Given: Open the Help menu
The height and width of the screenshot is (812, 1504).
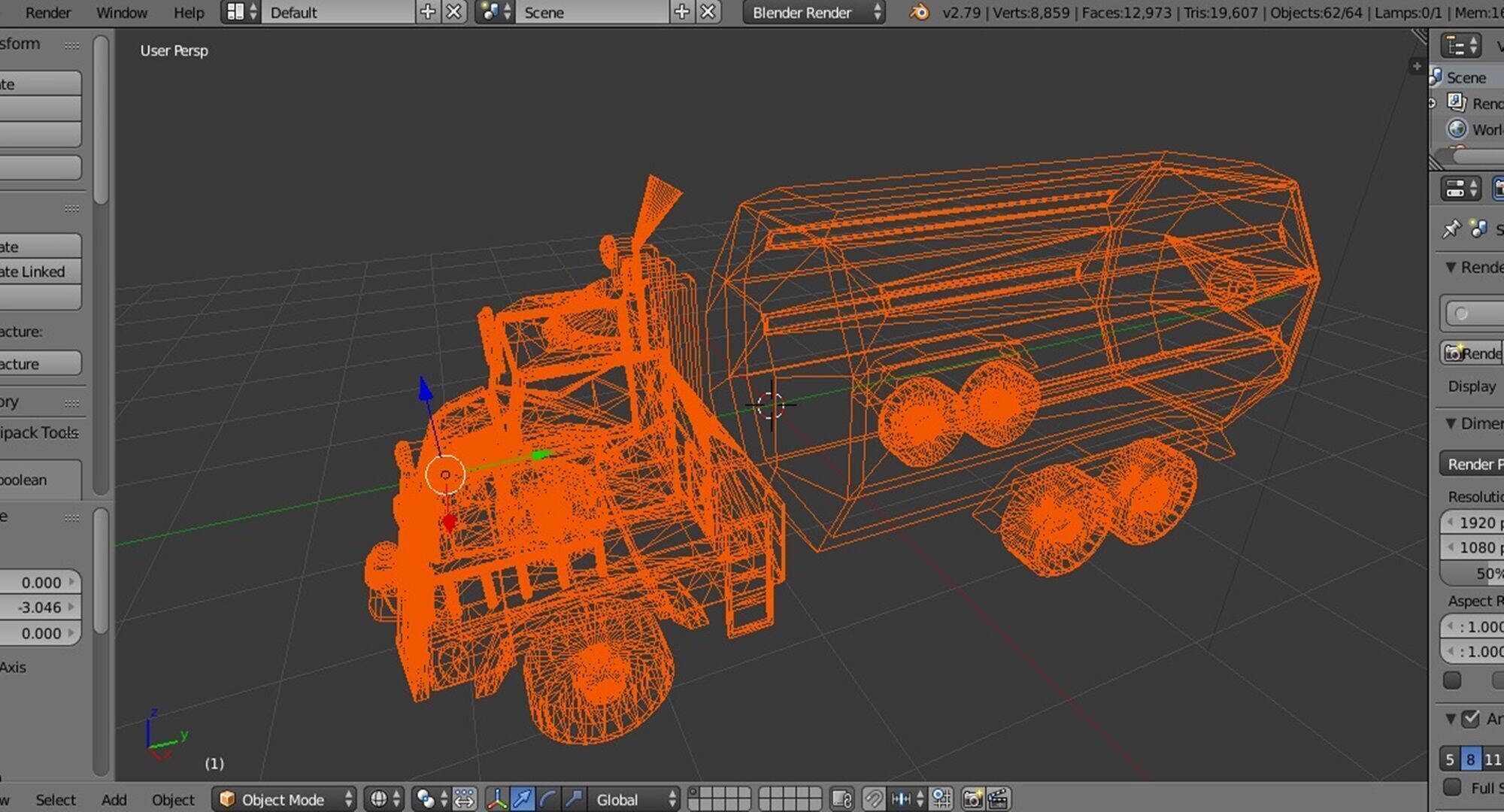Looking at the screenshot, I should 189,12.
